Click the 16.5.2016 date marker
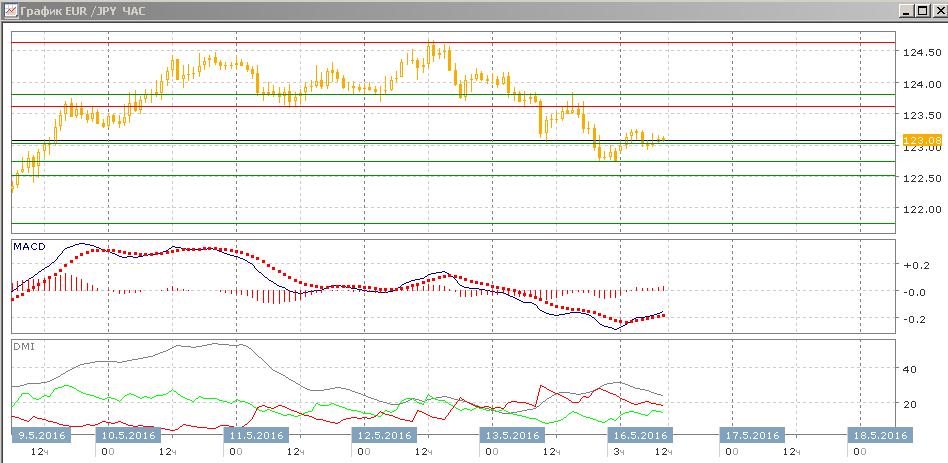The height and width of the screenshot is (463, 948). pos(639,435)
